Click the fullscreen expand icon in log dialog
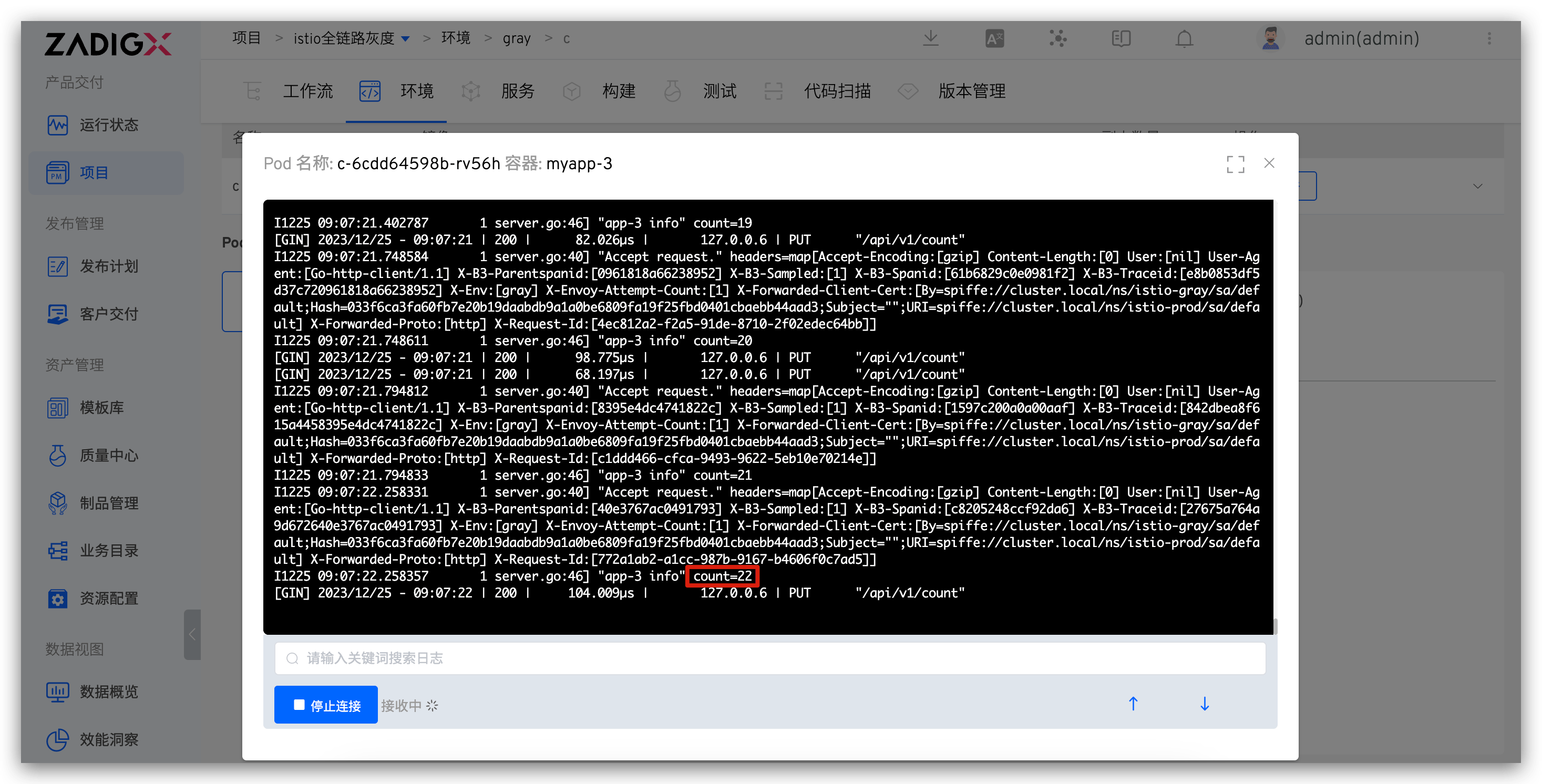This screenshot has width=1542, height=784. coord(1235,164)
